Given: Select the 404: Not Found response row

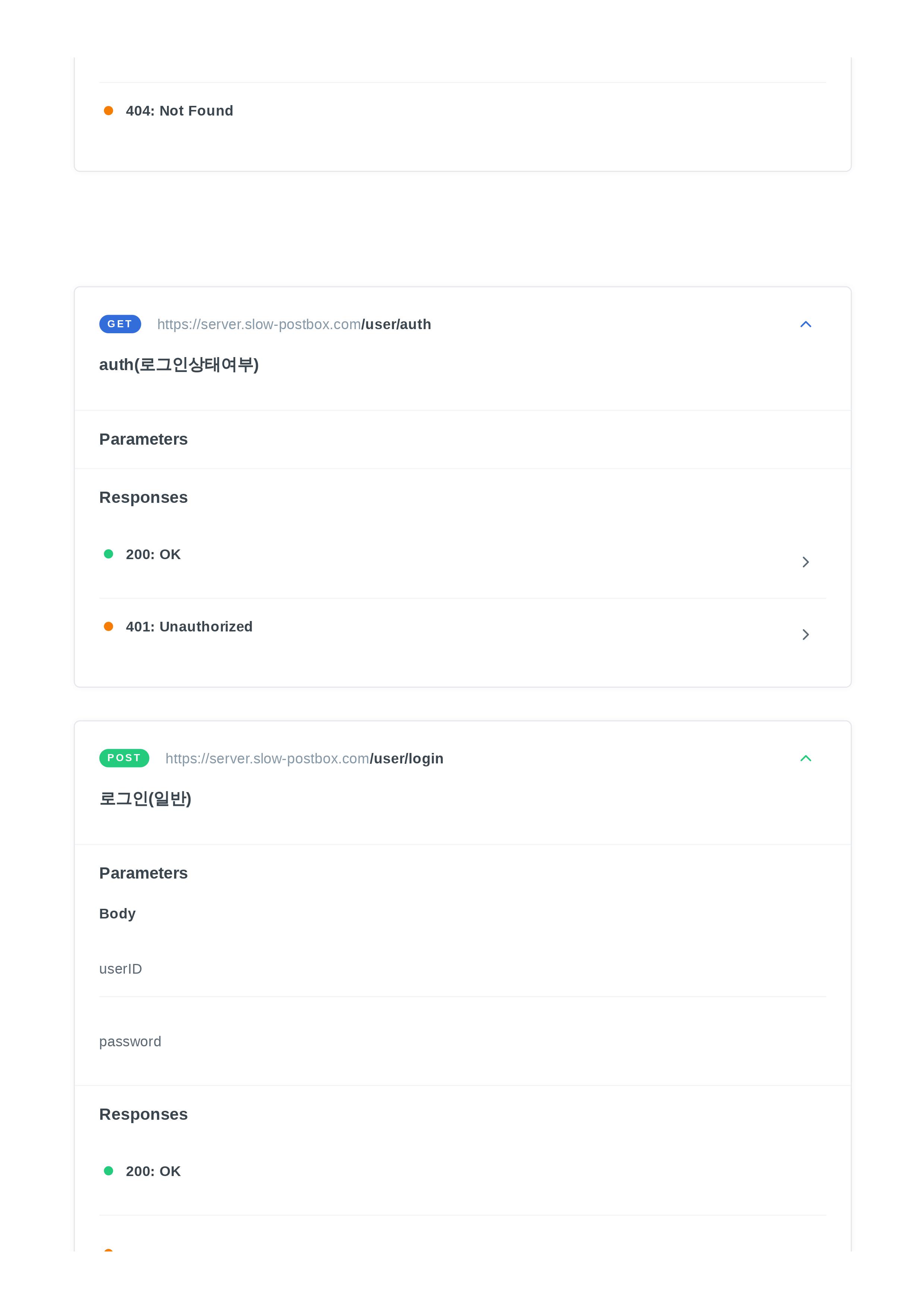Looking at the screenshot, I should (x=179, y=111).
